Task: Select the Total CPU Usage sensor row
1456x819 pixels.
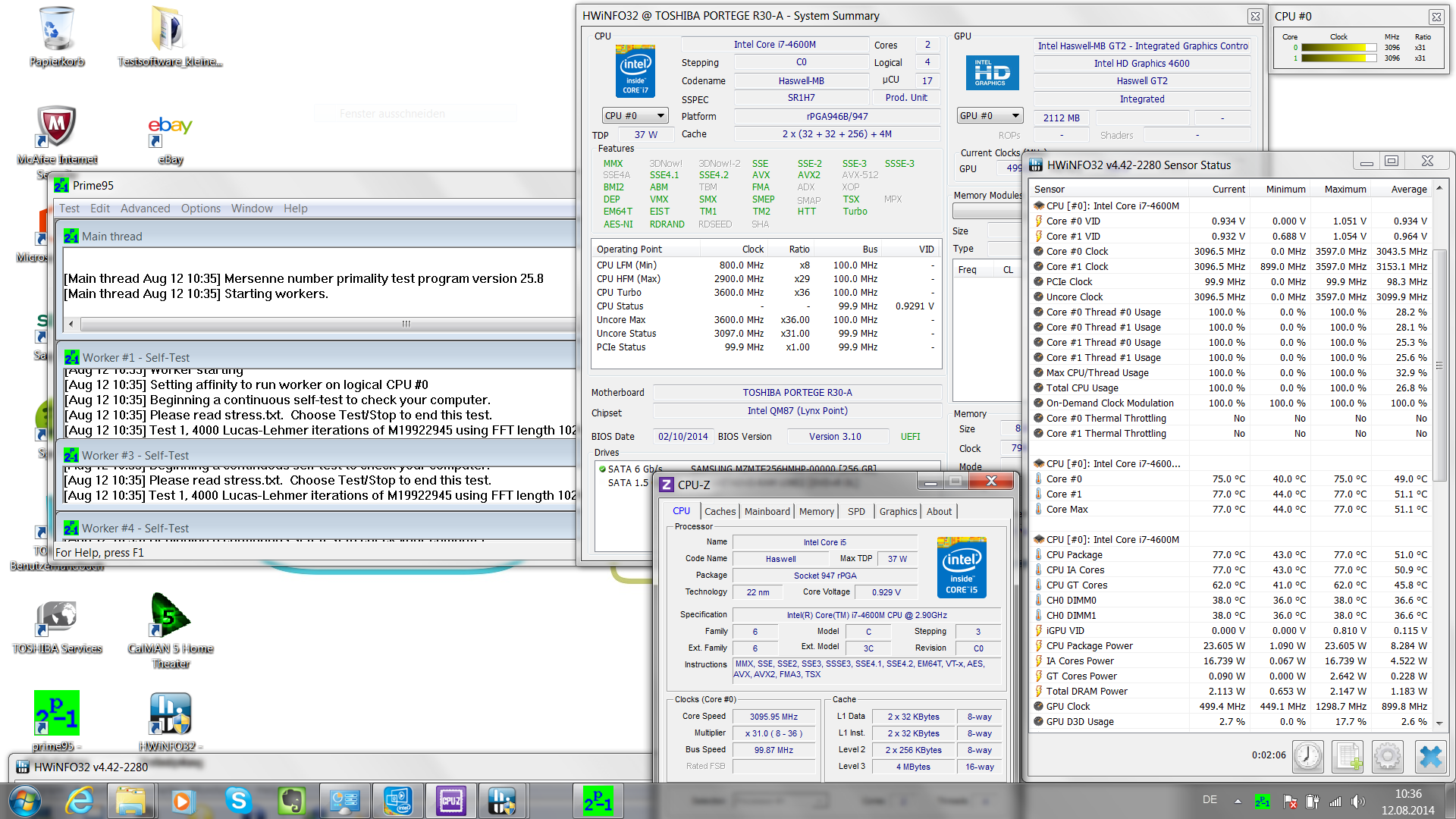Action: point(1231,388)
